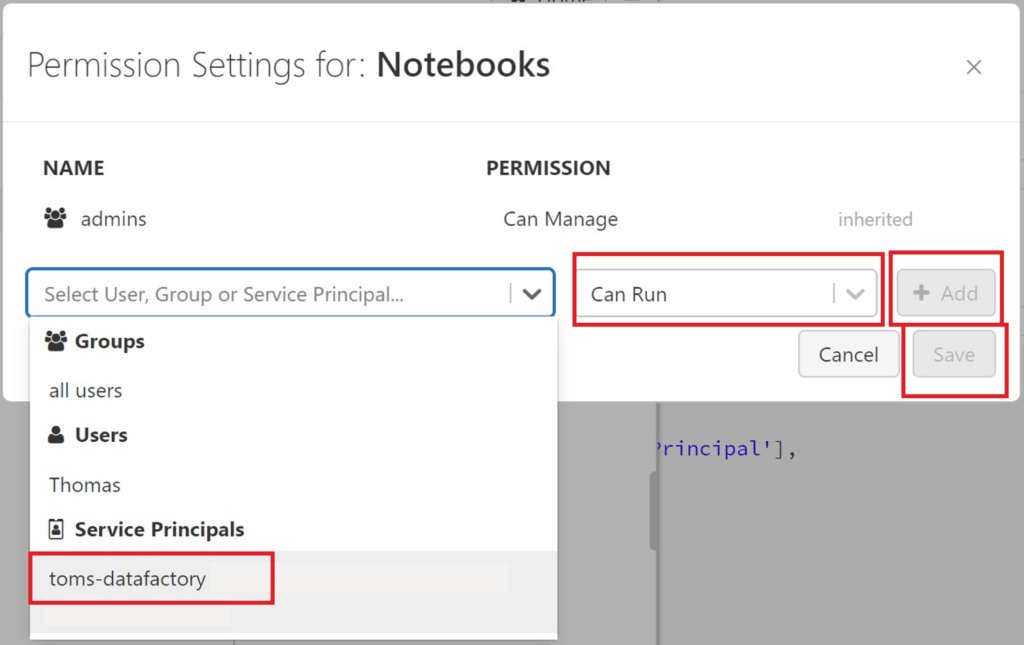Click the Can Run chevron arrow
This screenshot has width=1024, height=645.
coord(855,294)
